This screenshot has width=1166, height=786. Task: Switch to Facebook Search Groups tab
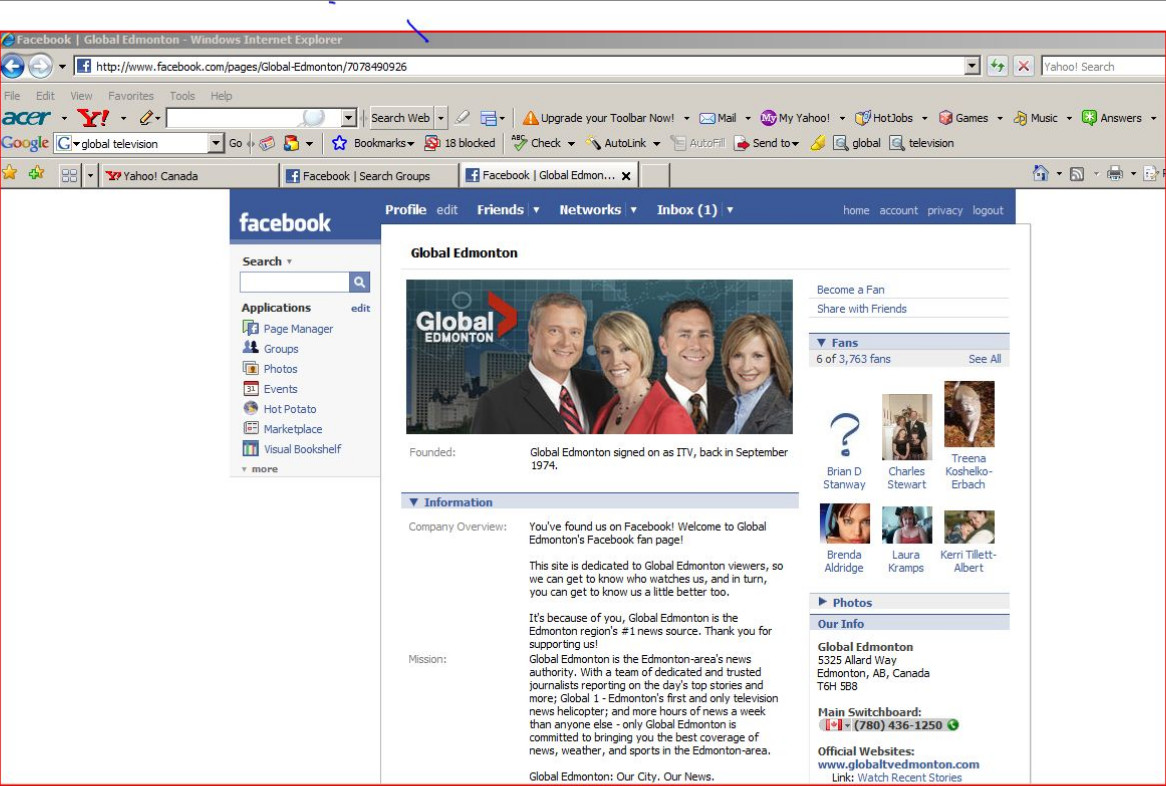point(369,175)
